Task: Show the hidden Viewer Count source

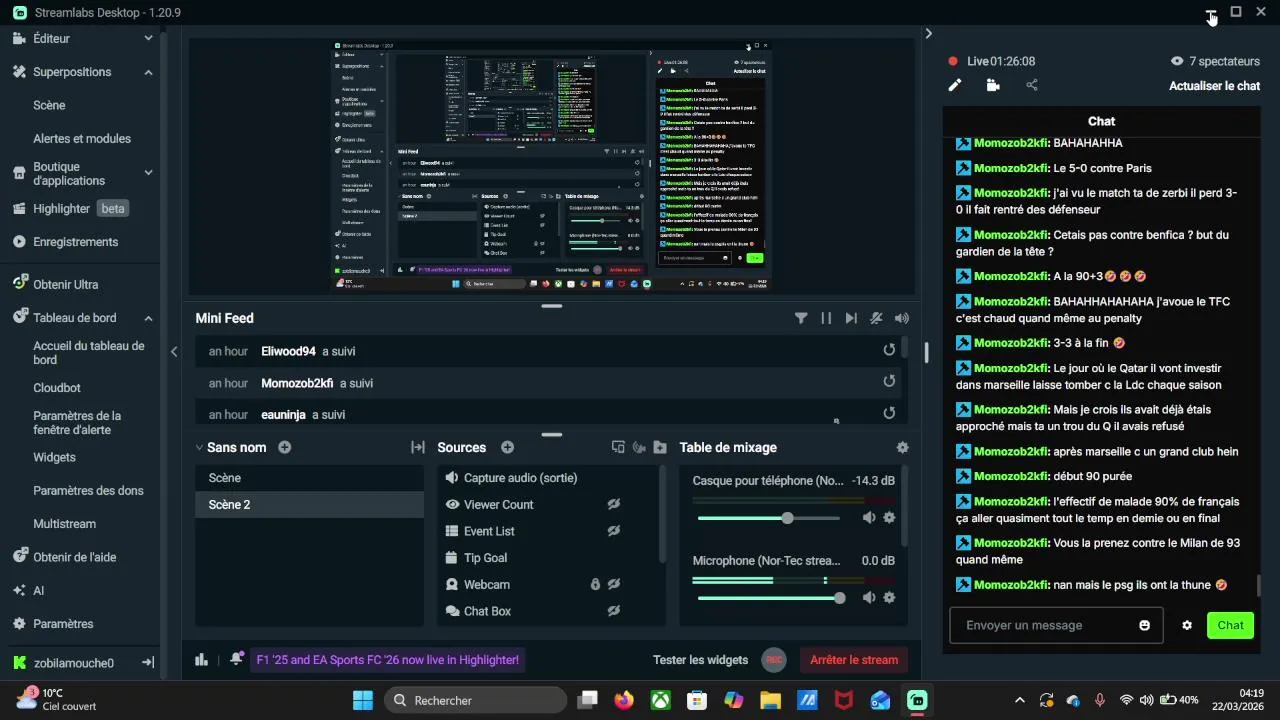Action: (614, 504)
